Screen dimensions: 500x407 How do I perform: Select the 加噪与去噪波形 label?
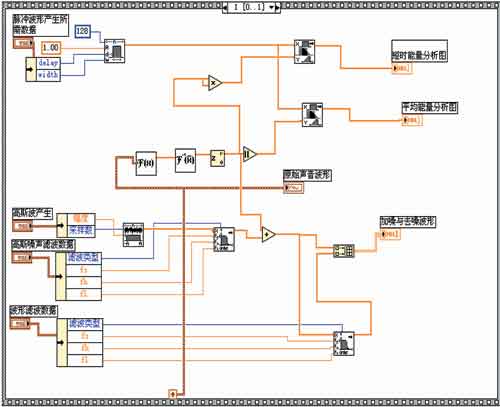click(408, 222)
